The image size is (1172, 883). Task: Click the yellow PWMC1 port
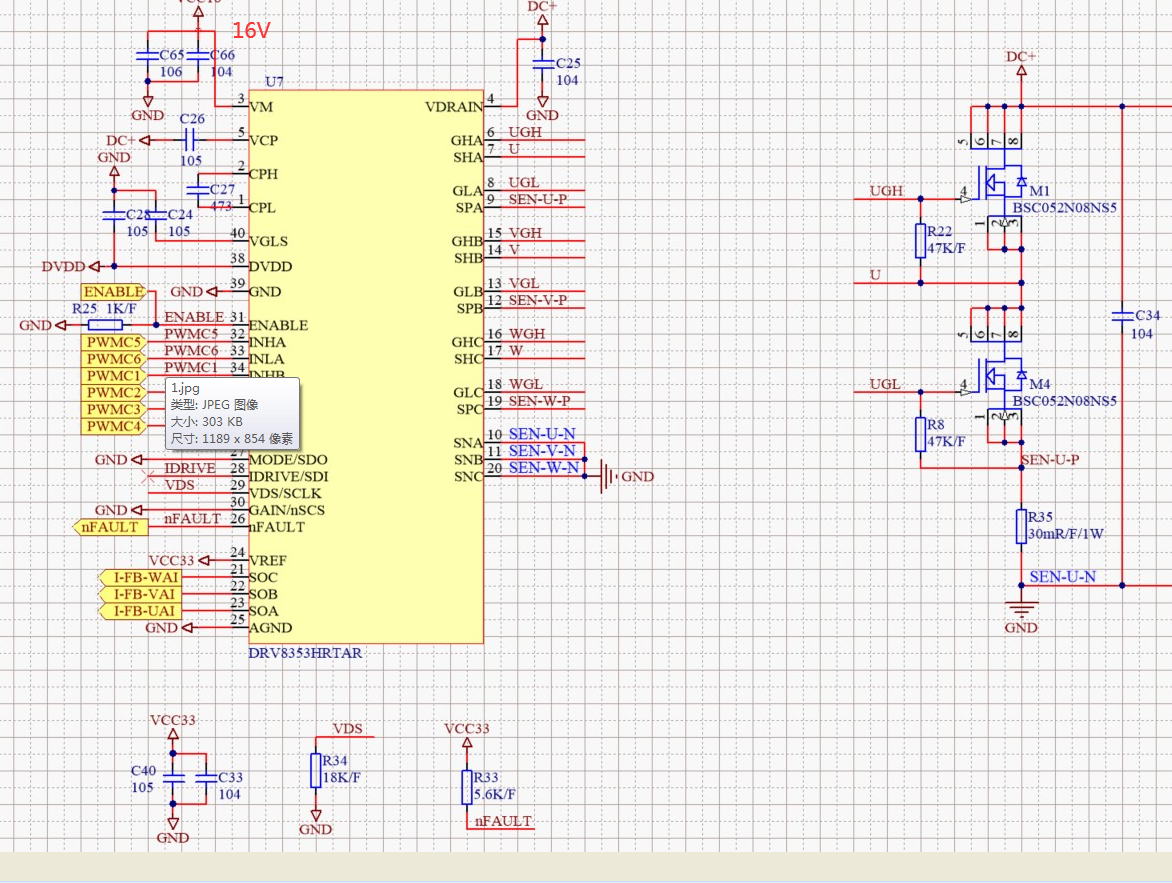pos(112,376)
